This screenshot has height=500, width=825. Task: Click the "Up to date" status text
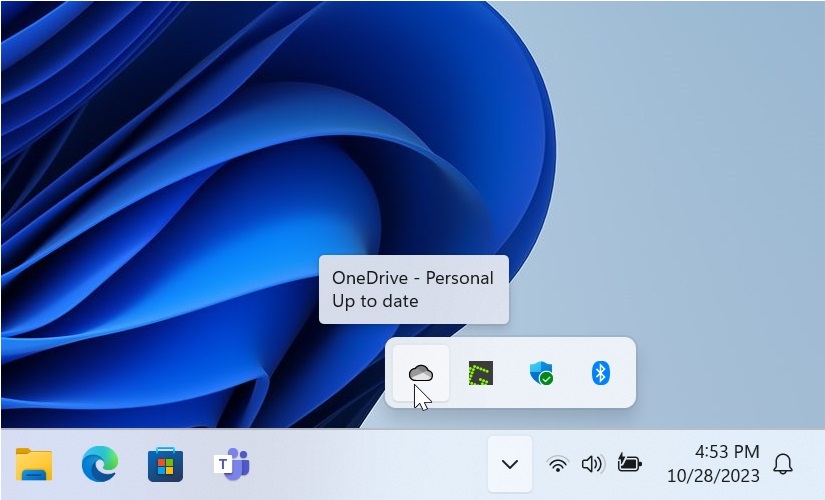coord(375,301)
